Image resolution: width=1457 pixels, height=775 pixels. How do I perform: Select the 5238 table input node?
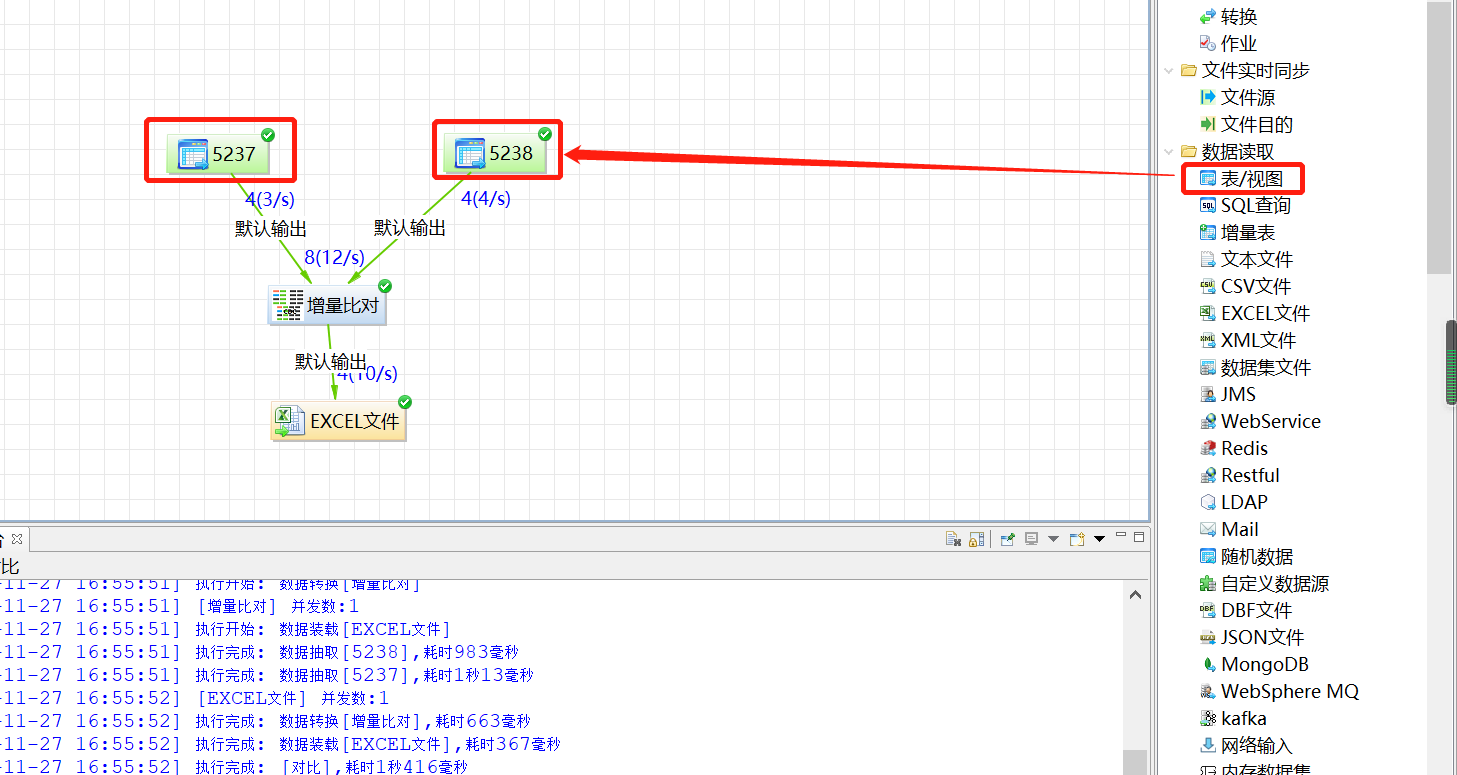pyautogui.click(x=497, y=153)
